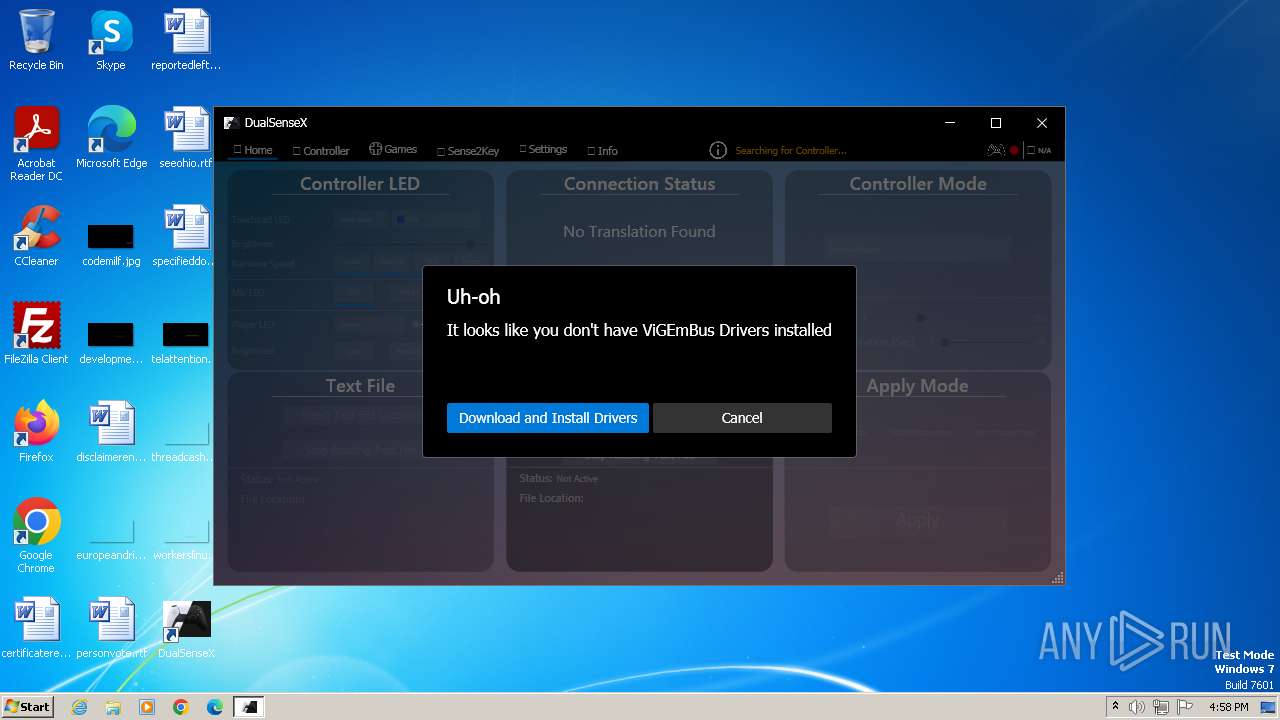The width and height of the screenshot is (1280, 720).
Task: Open Windows Explorer from taskbar
Action: pyautogui.click(x=113, y=707)
